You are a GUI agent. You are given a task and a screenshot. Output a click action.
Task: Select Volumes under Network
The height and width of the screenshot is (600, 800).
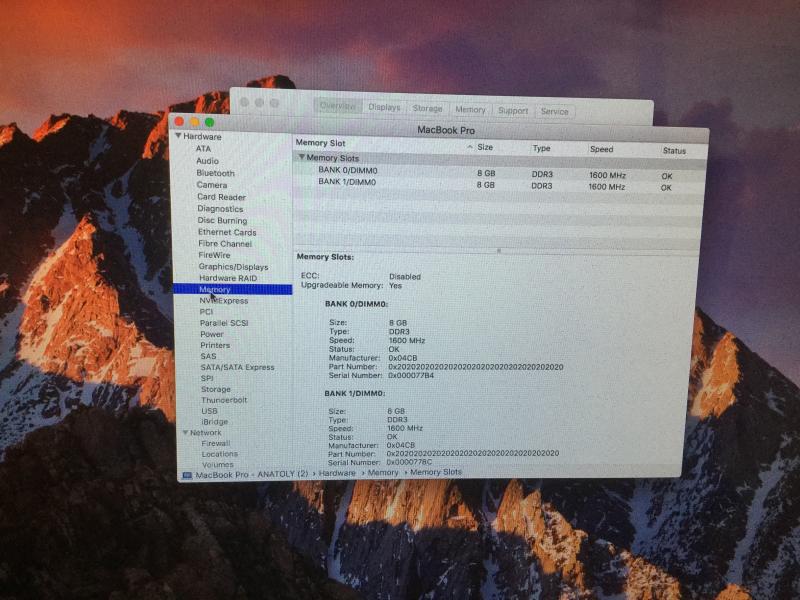218,465
